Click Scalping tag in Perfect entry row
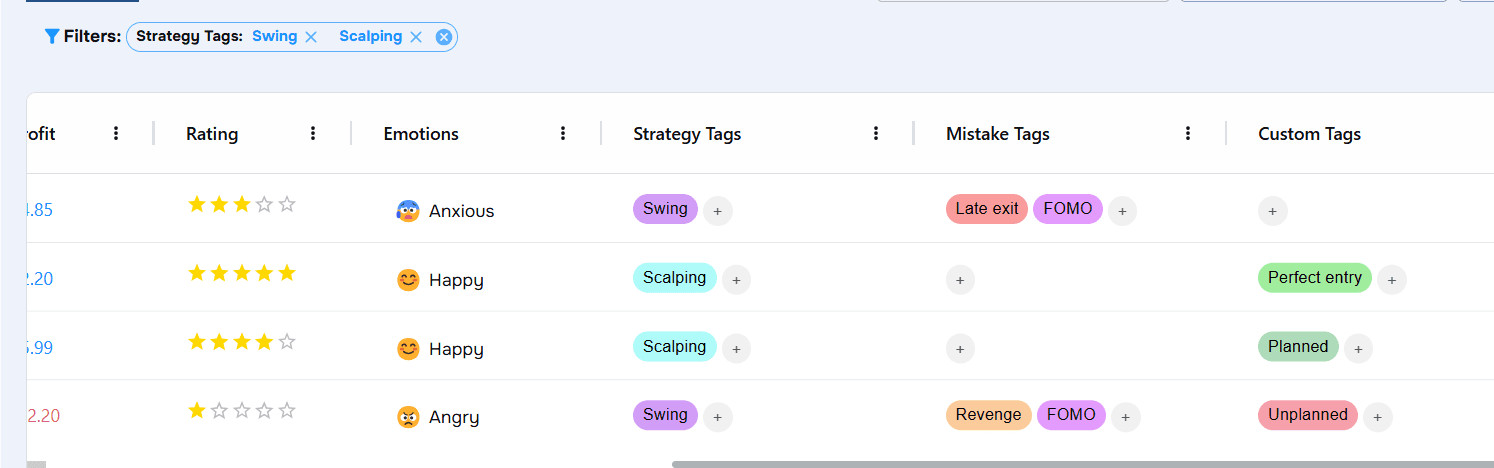The width and height of the screenshot is (1494, 468). (x=675, y=278)
